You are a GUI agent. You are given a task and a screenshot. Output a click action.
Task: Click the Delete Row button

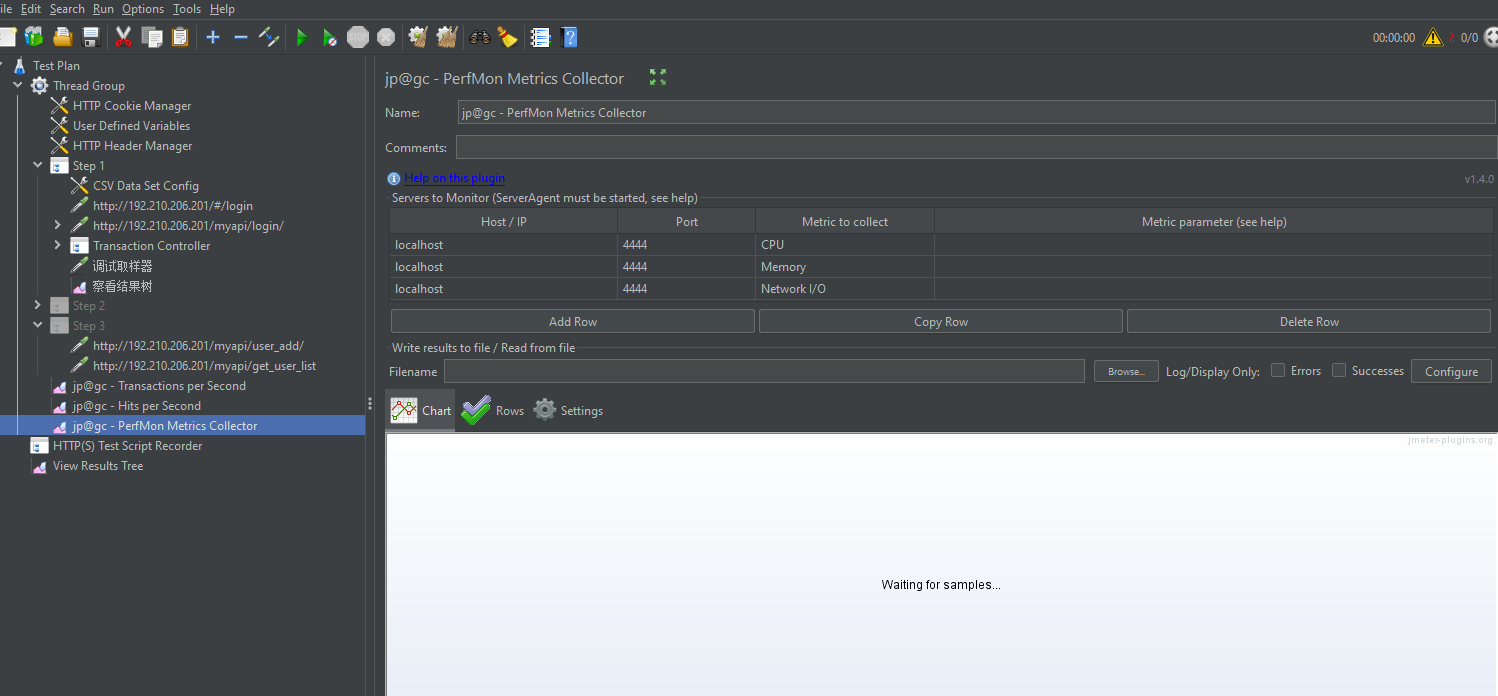tap(1309, 321)
